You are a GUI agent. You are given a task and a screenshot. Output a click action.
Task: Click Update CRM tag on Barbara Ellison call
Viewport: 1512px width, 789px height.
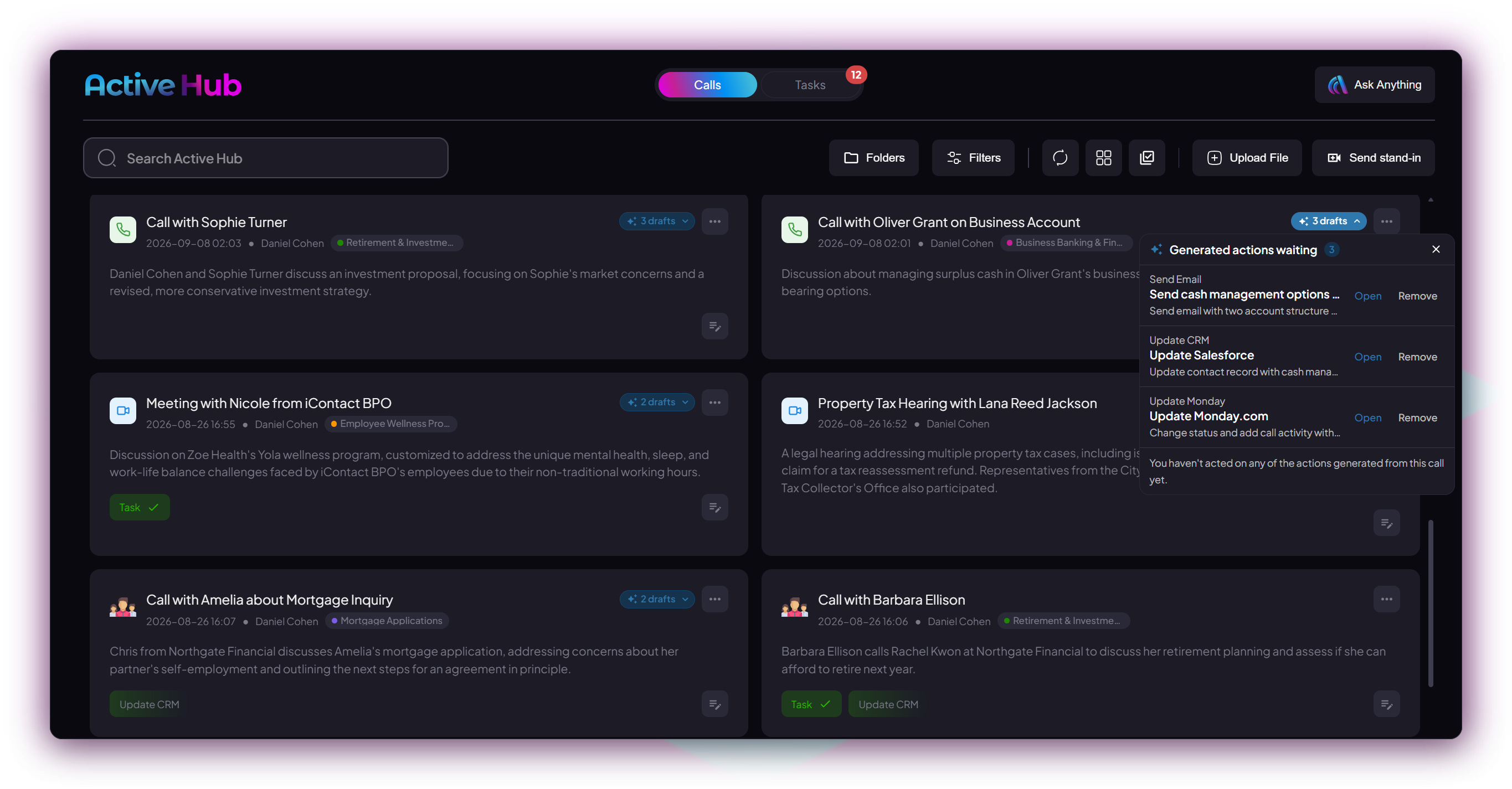pyautogui.click(x=888, y=704)
